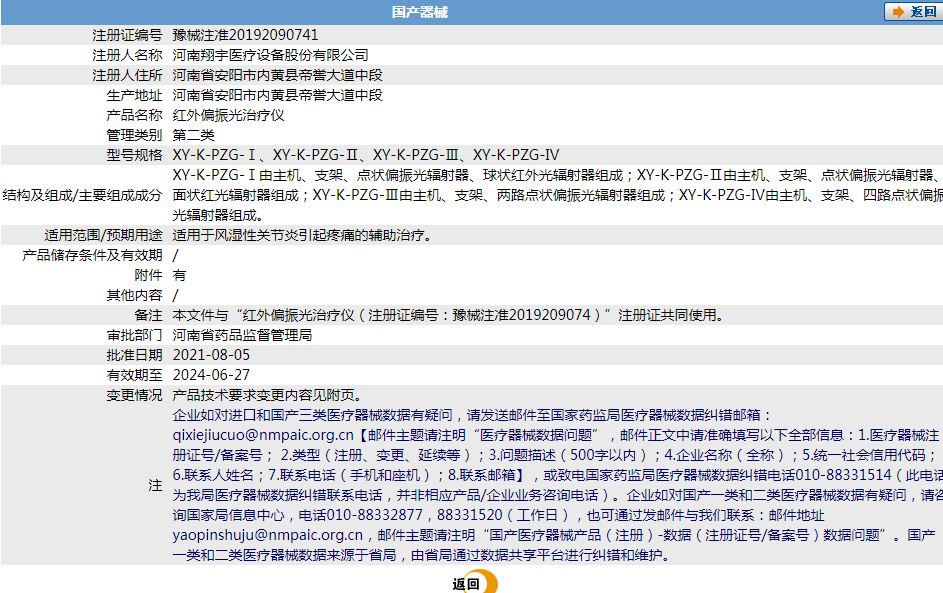The width and height of the screenshot is (943, 593).
Task: Select phone number 010-88331514 in the note
Action: [843, 475]
